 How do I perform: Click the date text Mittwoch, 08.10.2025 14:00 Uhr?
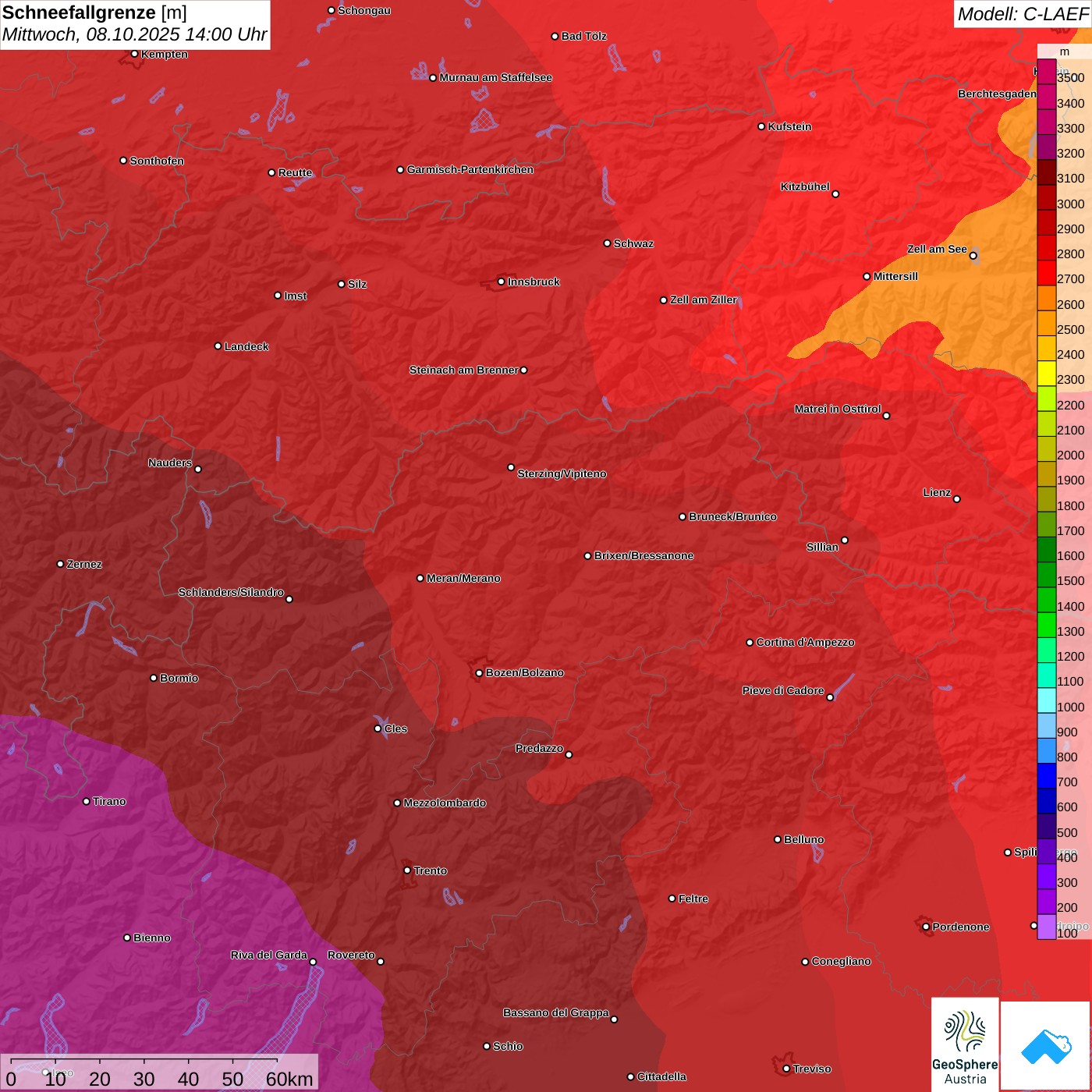tap(134, 35)
